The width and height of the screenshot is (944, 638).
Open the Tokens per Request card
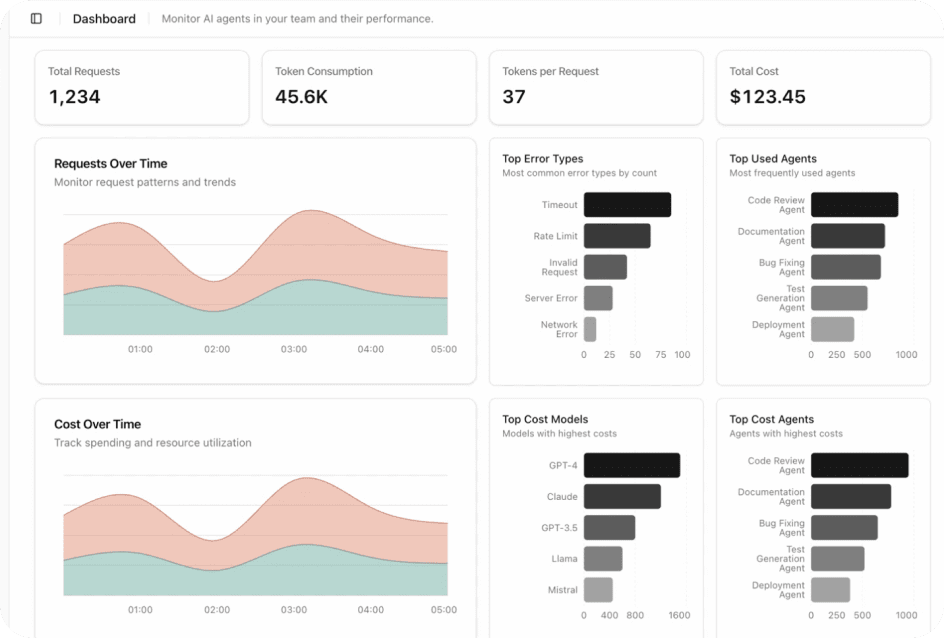point(595,86)
